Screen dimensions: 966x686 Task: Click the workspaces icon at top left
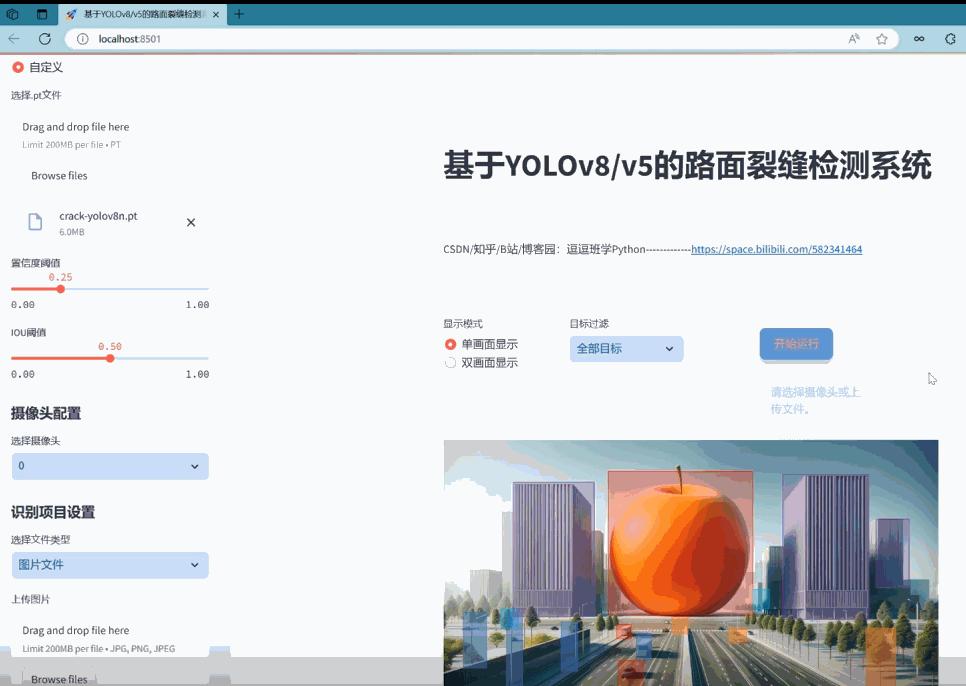point(12,14)
